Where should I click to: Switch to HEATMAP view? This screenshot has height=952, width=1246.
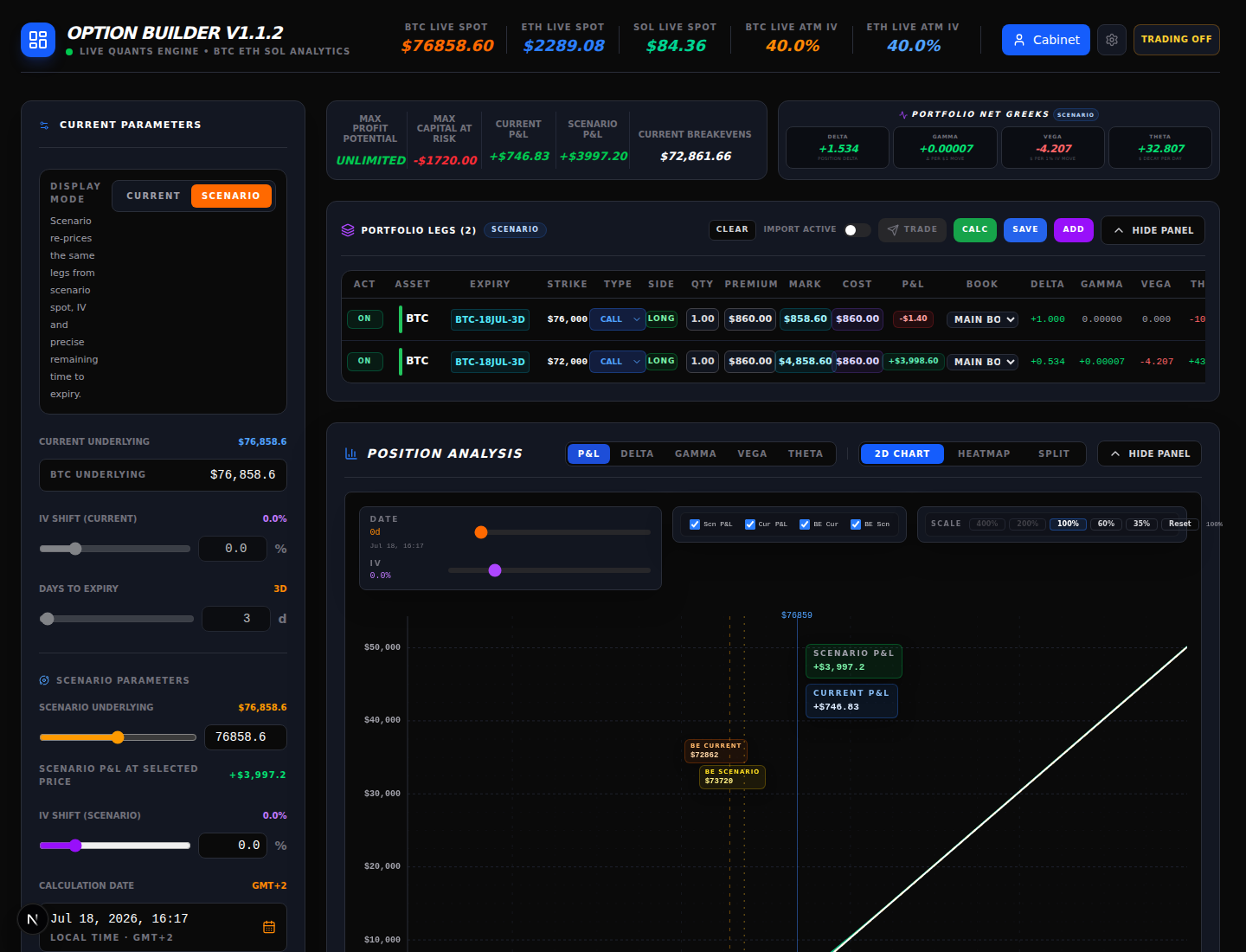[x=984, y=453]
